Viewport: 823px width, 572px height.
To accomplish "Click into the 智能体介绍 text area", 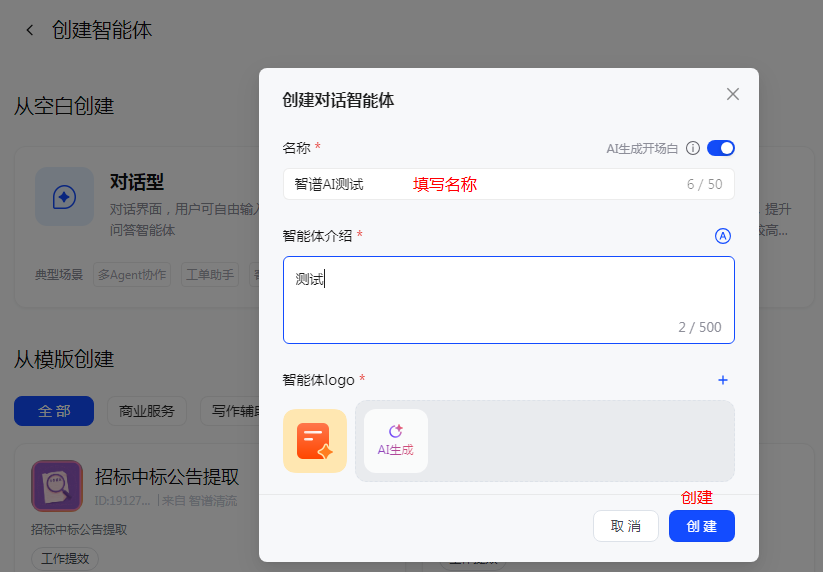I will [x=508, y=300].
